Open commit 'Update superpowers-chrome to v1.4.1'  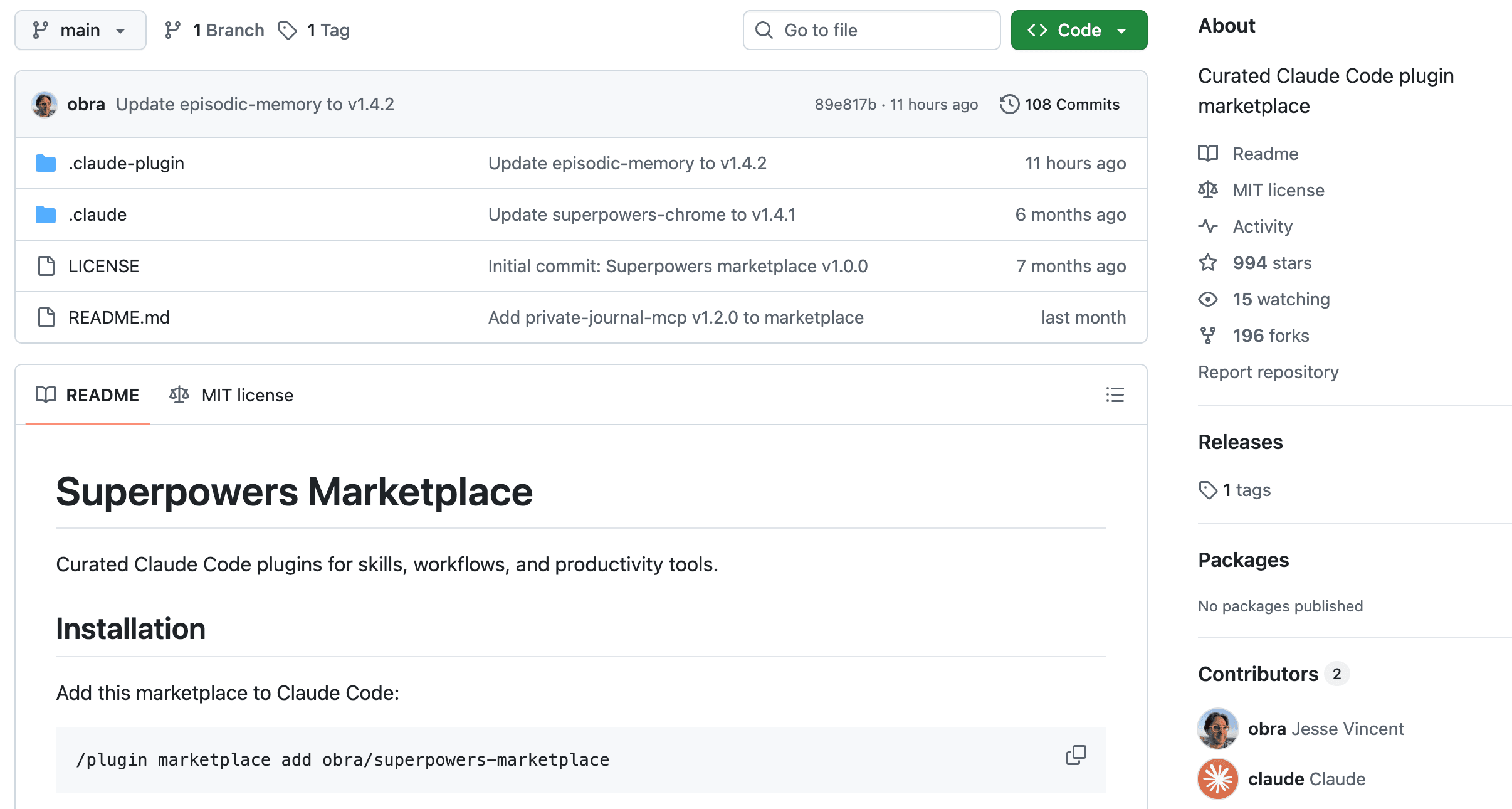pos(642,214)
